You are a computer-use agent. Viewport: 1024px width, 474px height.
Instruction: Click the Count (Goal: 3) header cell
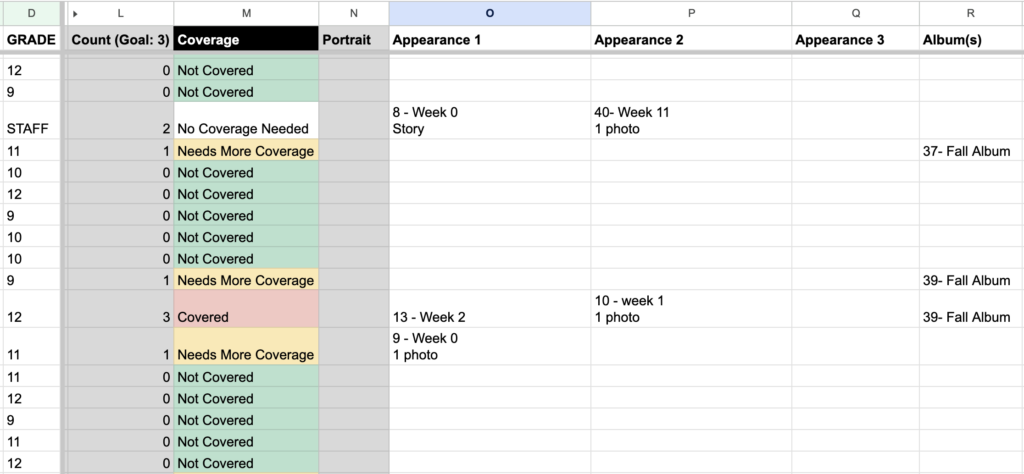click(120, 40)
